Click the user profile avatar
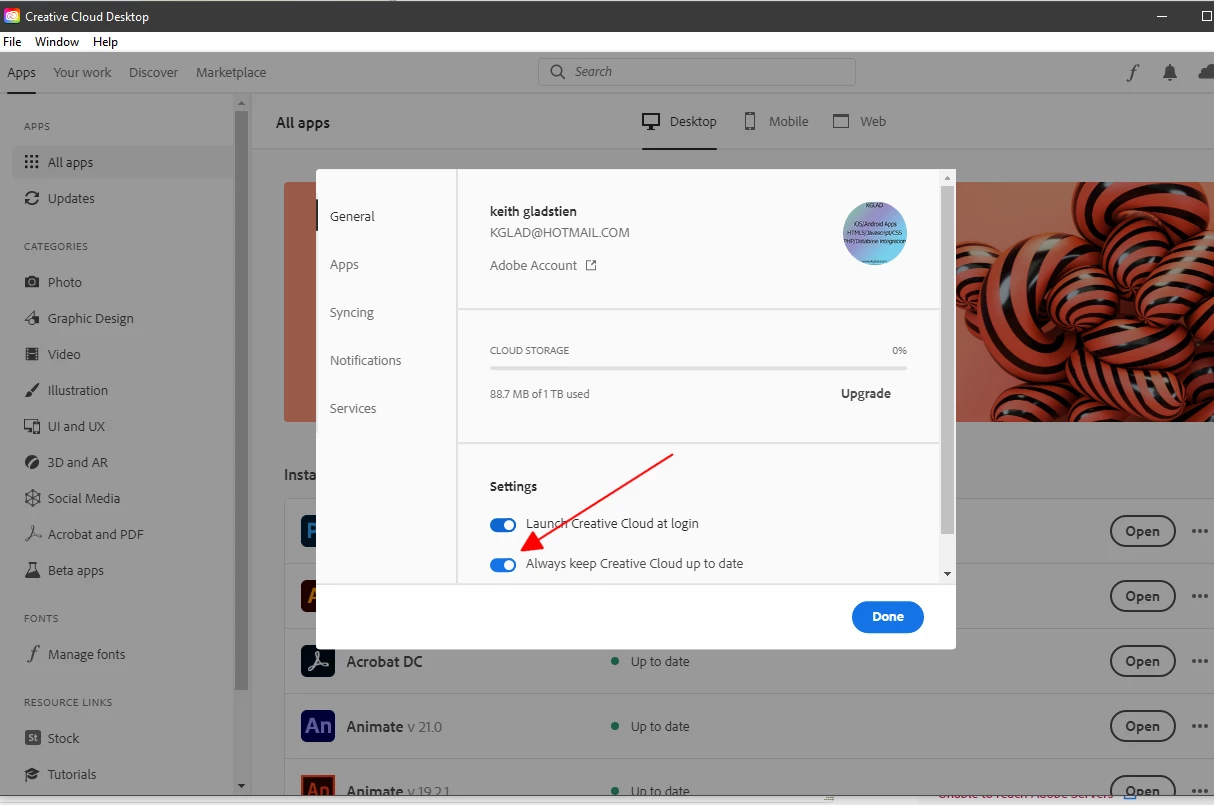The height and width of the screenshot is (805, 1214). point(875,233)
